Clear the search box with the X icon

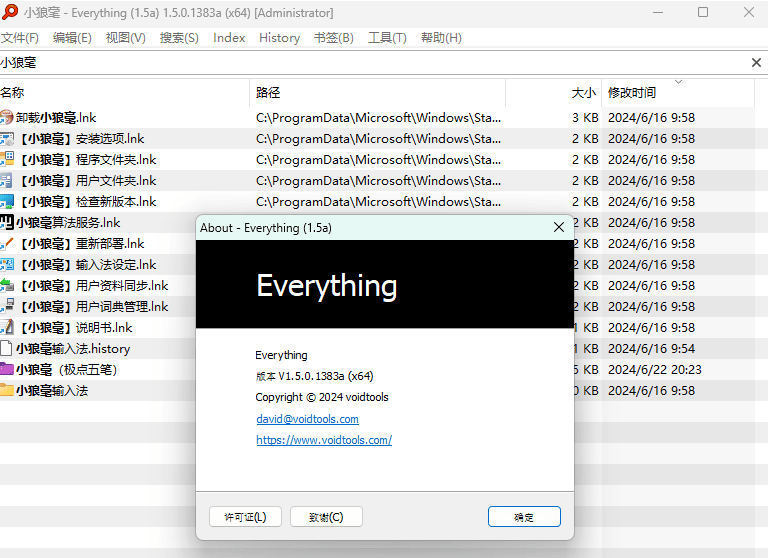(756, 63)
